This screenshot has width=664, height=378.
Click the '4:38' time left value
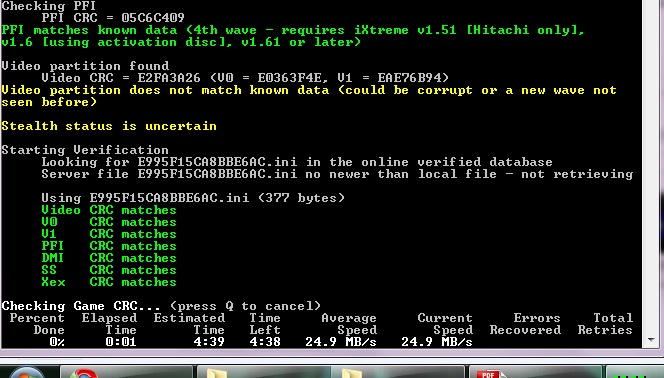(265, 342)
